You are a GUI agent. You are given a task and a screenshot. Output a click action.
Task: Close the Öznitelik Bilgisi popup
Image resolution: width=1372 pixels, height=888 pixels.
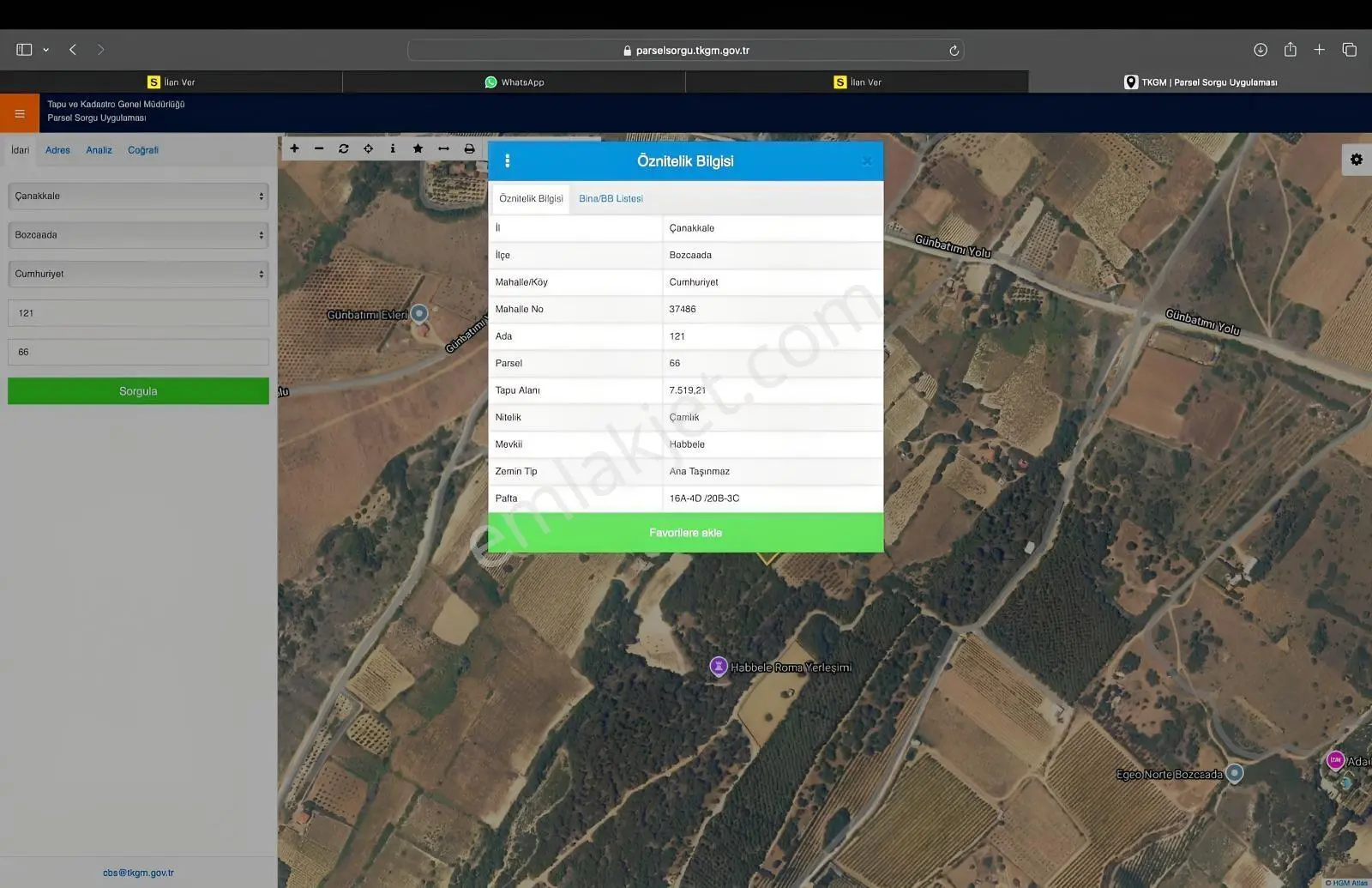(x=867, y=161)
